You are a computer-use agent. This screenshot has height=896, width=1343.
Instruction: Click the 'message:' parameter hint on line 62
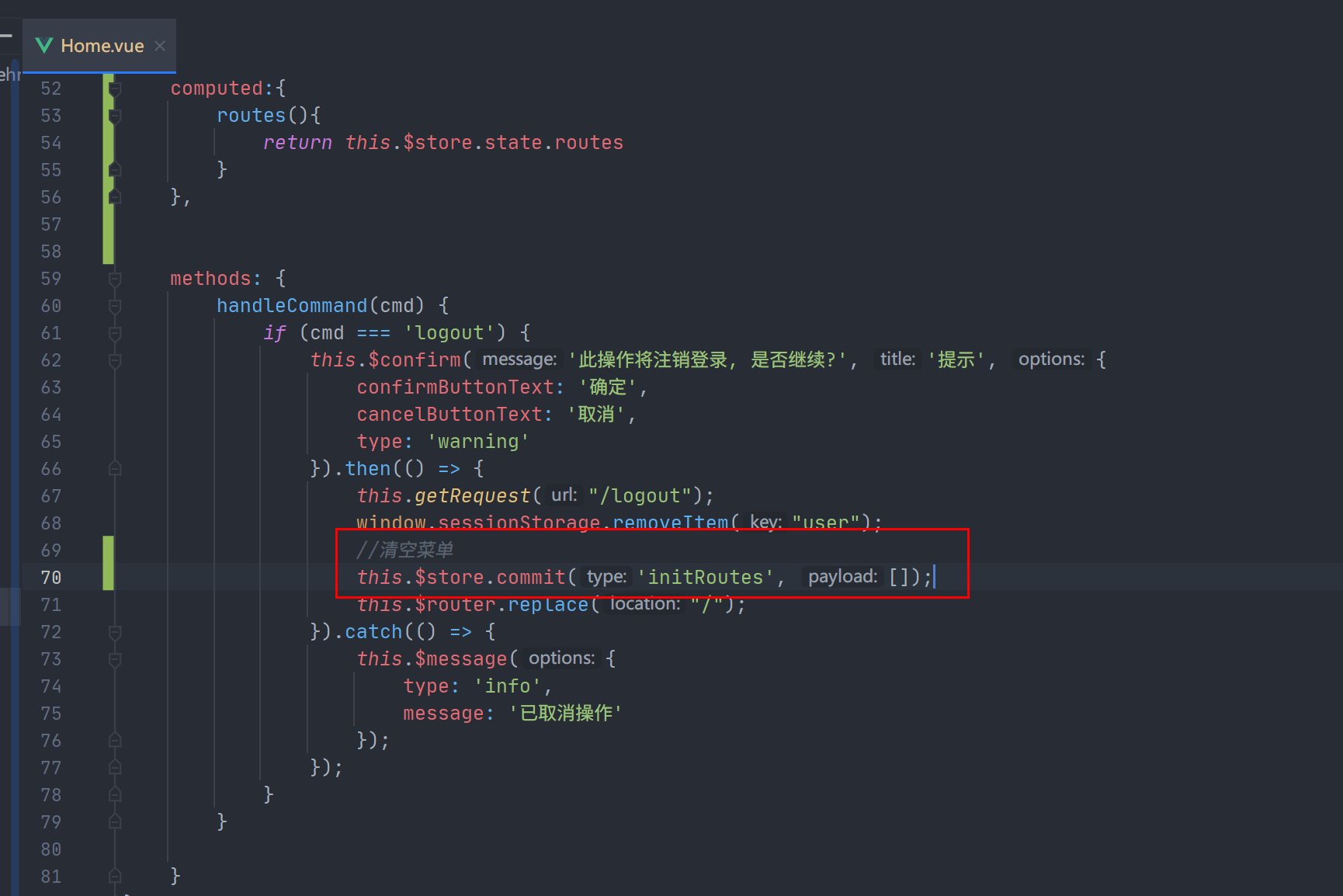click(519, 359)
